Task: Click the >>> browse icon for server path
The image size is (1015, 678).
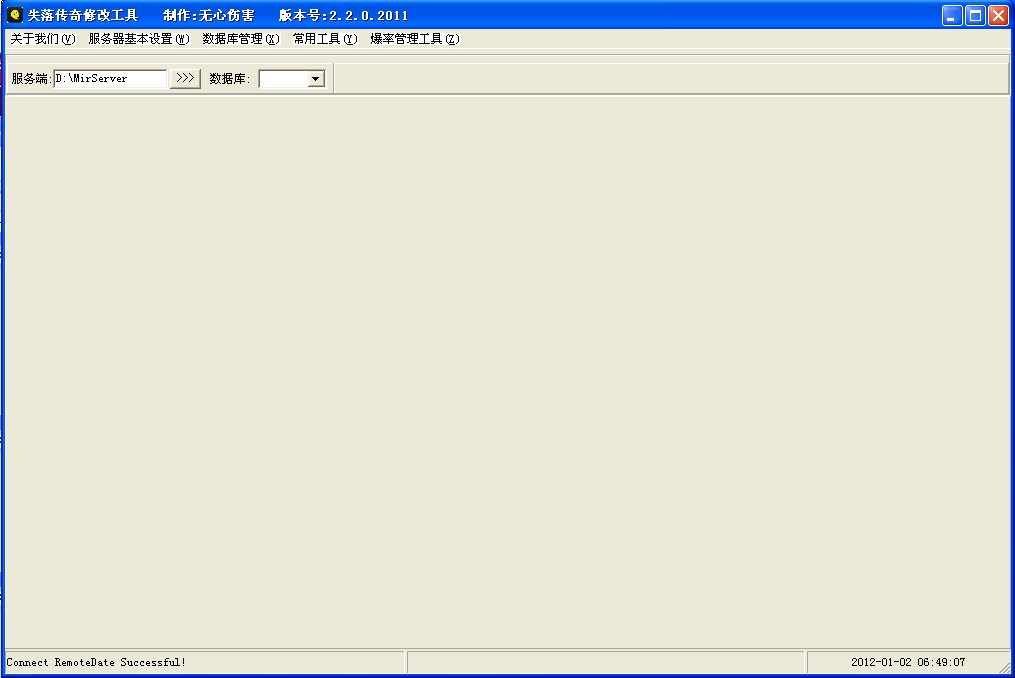Action: 184,77
